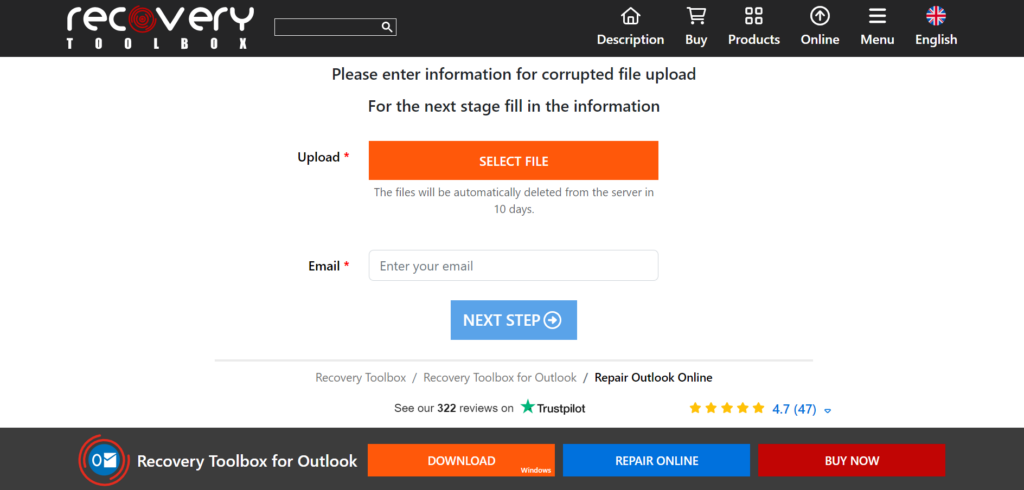The width and height of the screenshot is (1024, 490).
Task: Click the Products menu label
Action: click(754, 40)
